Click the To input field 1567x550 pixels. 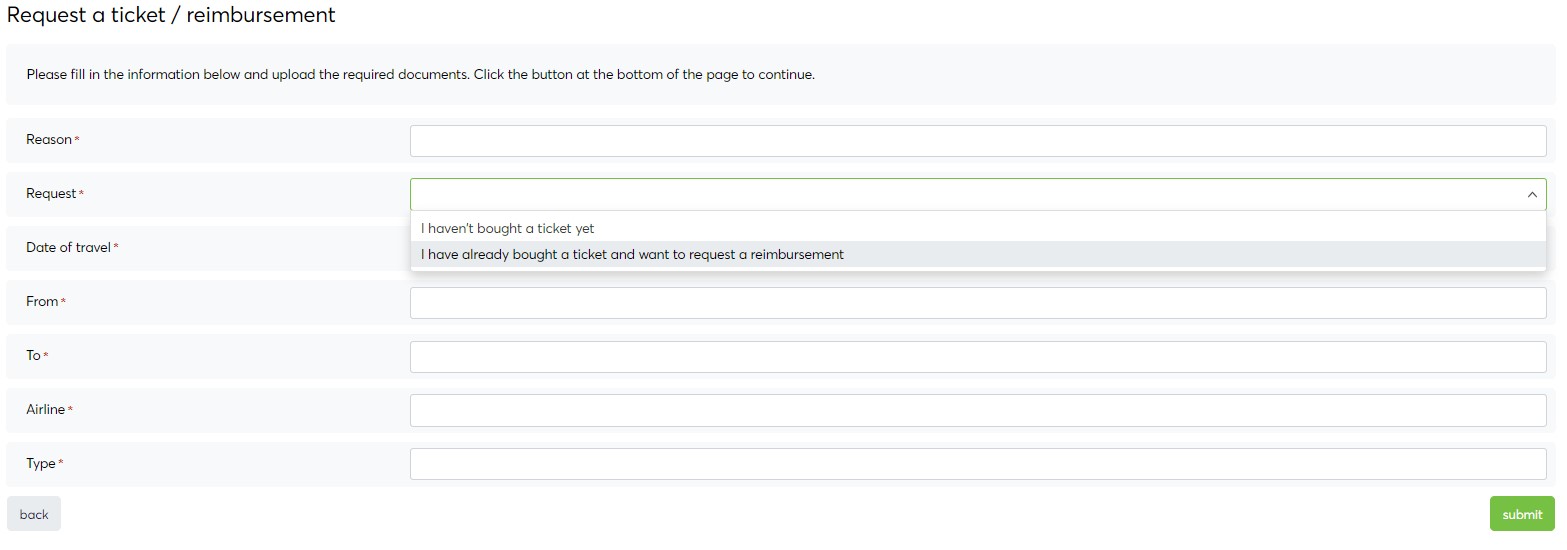point(977,357)
